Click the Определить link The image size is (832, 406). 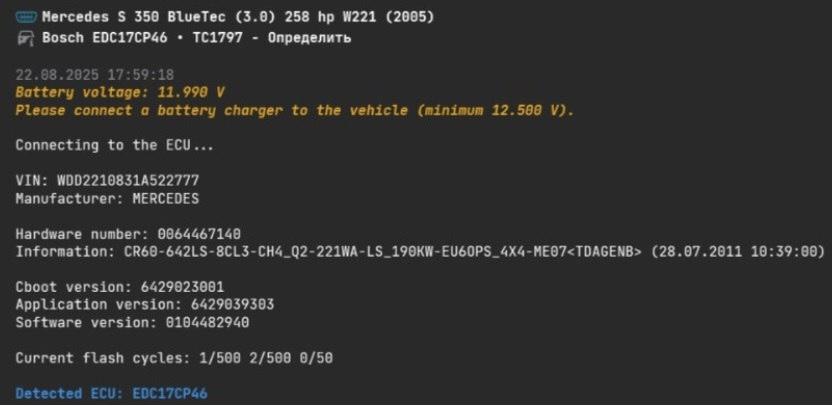tap(309, 38)
